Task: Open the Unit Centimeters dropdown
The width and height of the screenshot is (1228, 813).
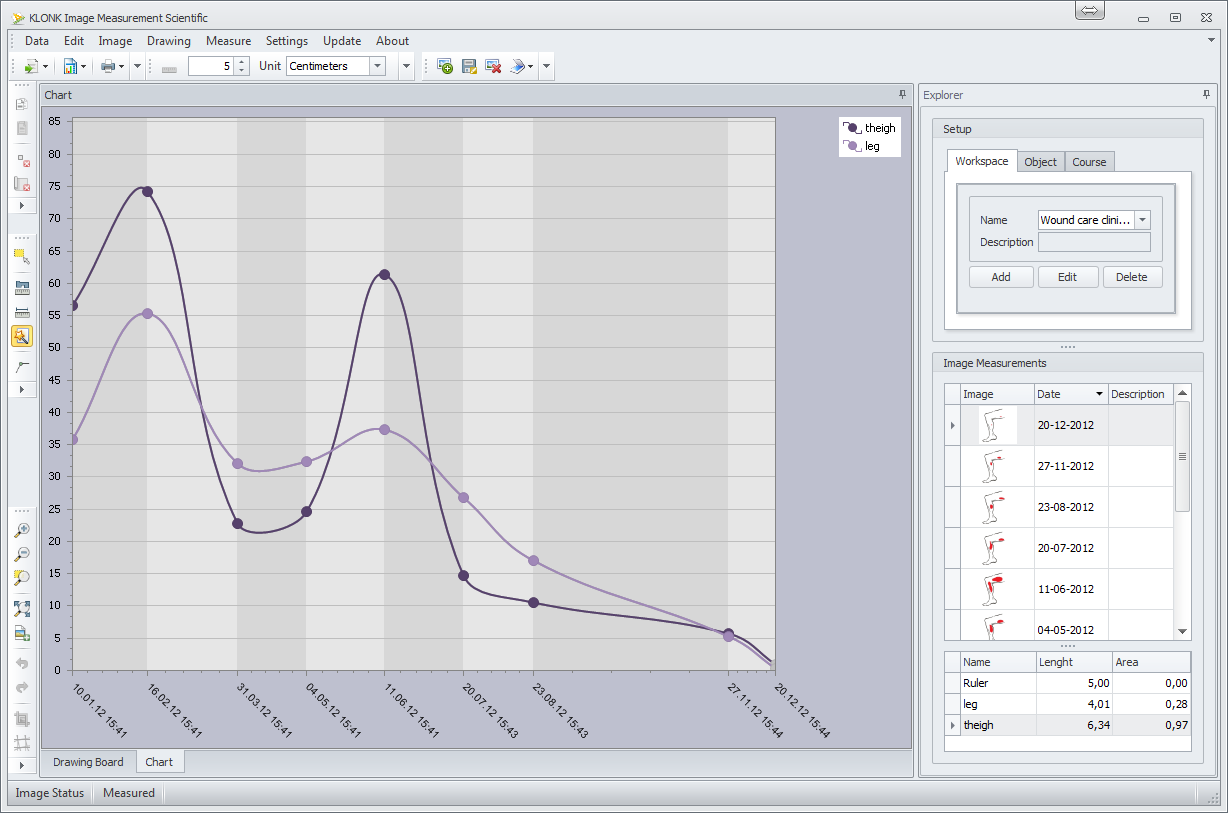Action: (x=377, y=66)
